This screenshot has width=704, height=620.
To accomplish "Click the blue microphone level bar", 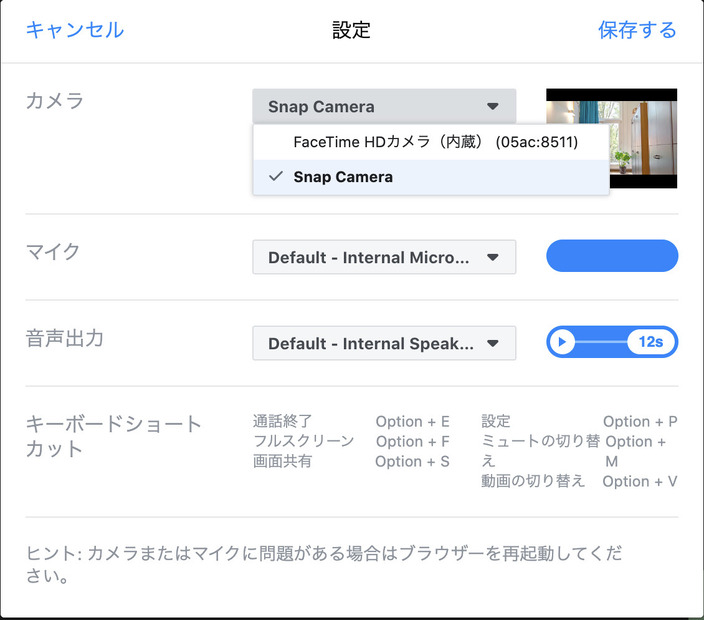I will pos(612,256).
